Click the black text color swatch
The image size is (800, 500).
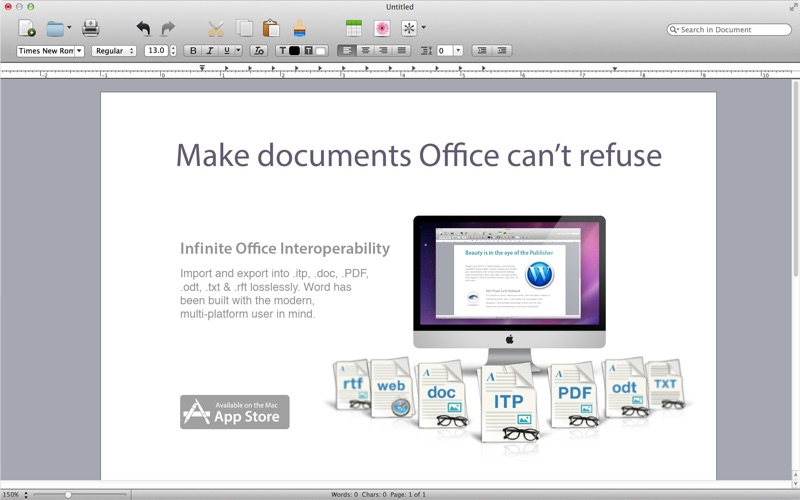pos(294,50)
